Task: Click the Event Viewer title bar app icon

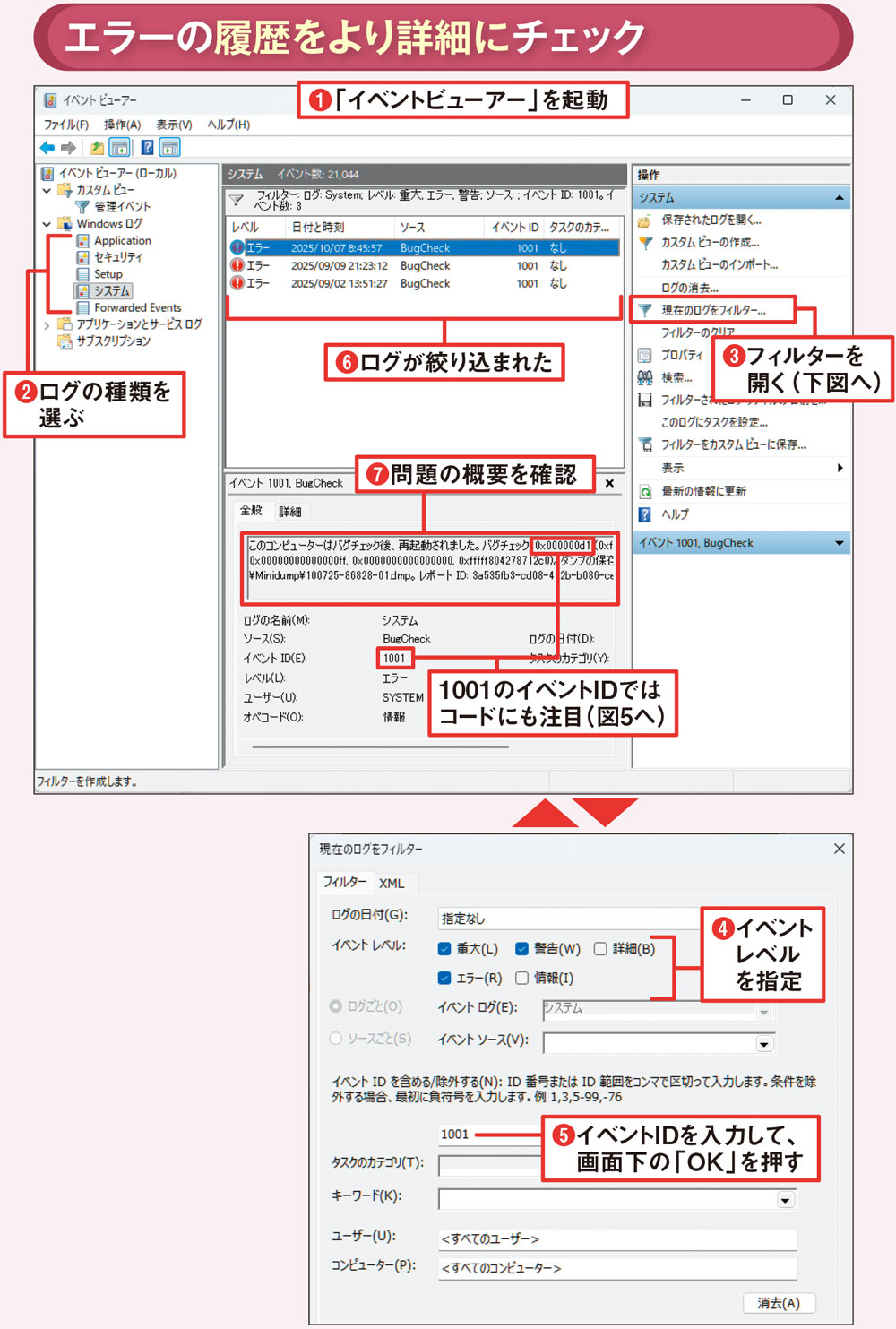Action: [50, 99]
